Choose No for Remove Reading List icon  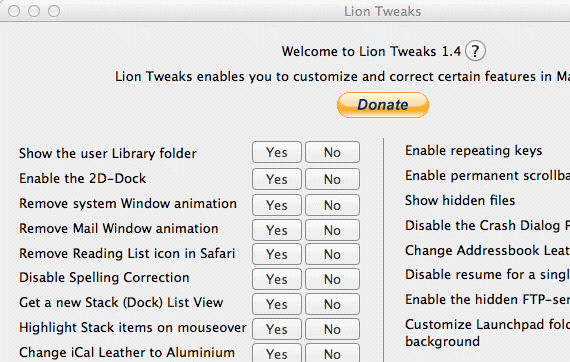pos(332,254)
